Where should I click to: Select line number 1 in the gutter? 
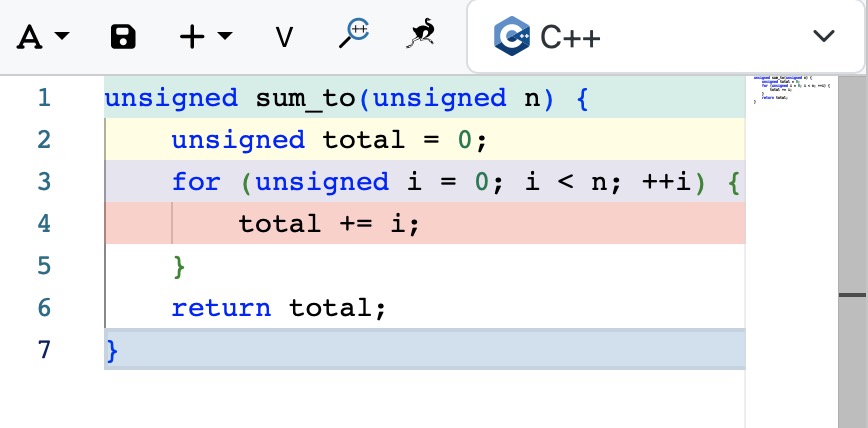coord(44,98)
